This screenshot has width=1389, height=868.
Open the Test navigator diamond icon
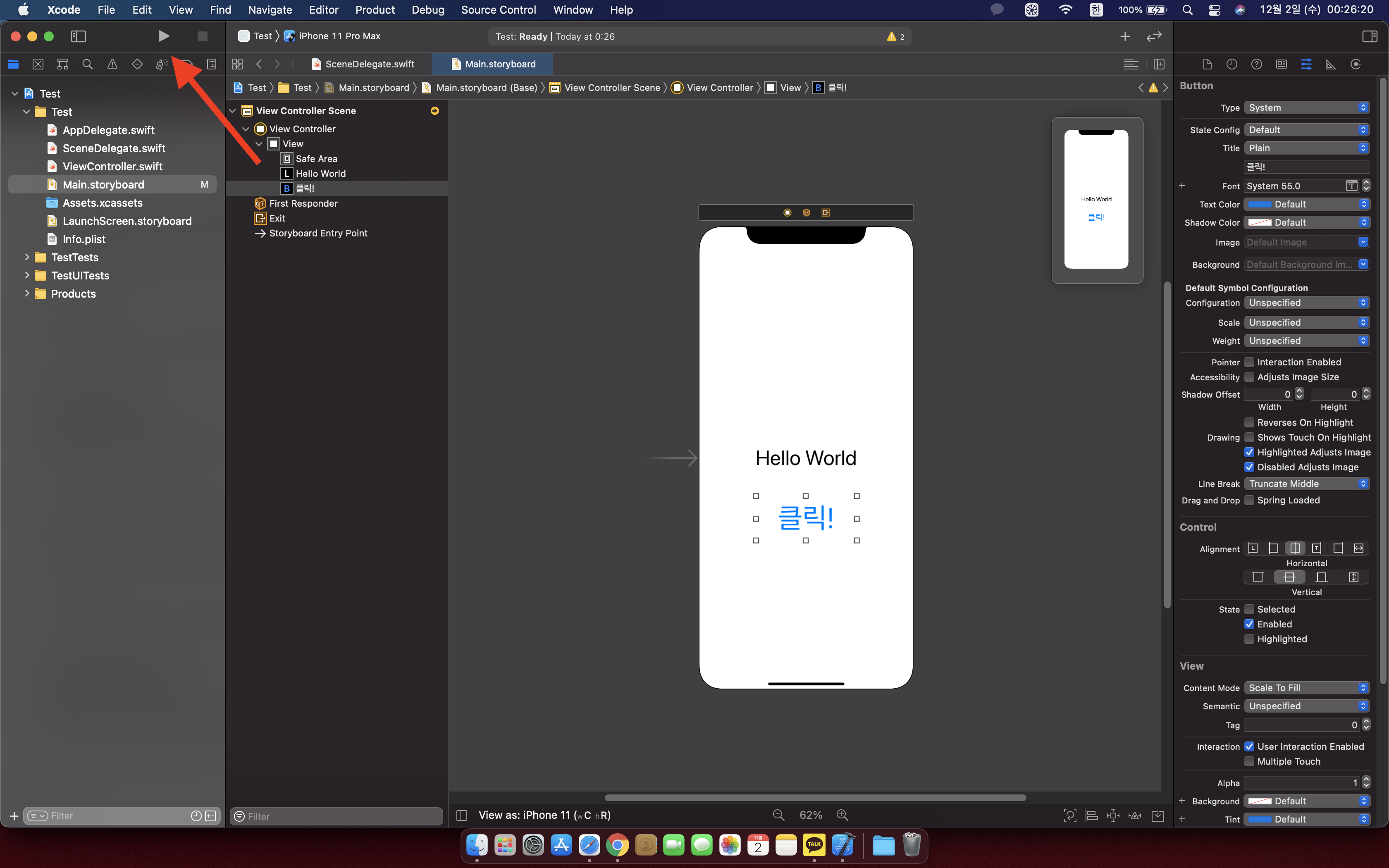(x=137, y=64)
